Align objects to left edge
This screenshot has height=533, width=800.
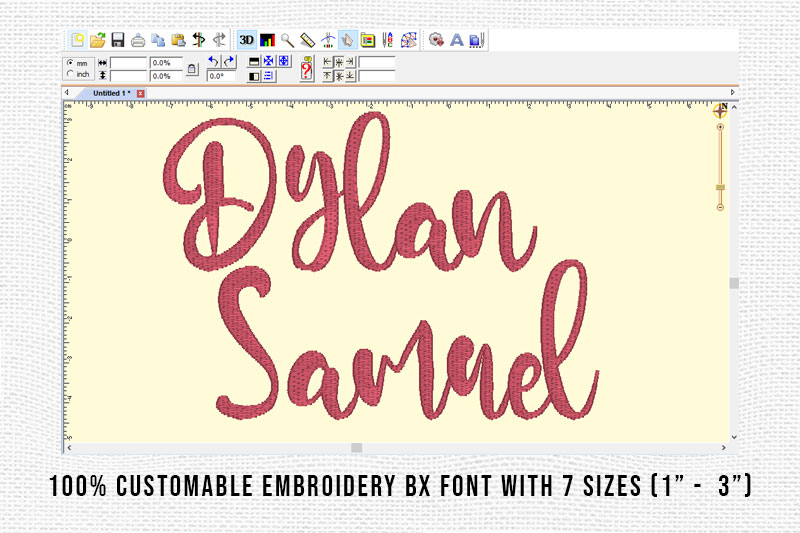(328, 62)
